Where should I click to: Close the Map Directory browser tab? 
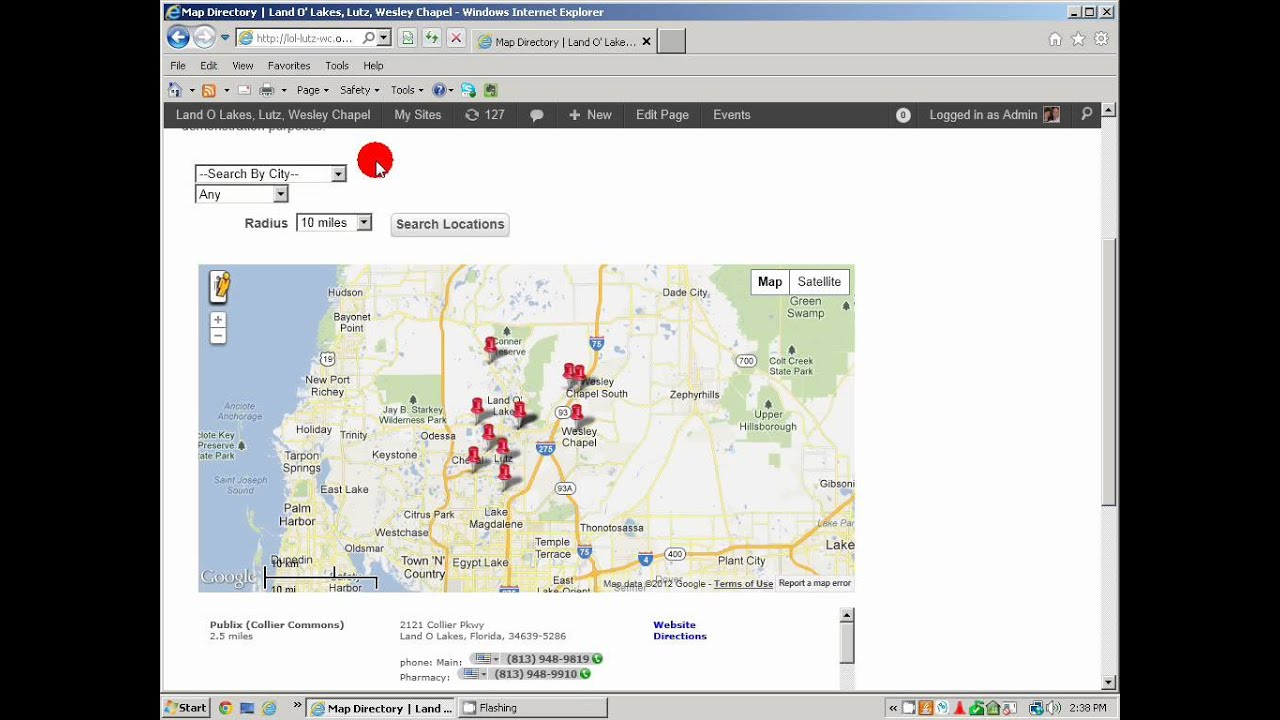646,42
